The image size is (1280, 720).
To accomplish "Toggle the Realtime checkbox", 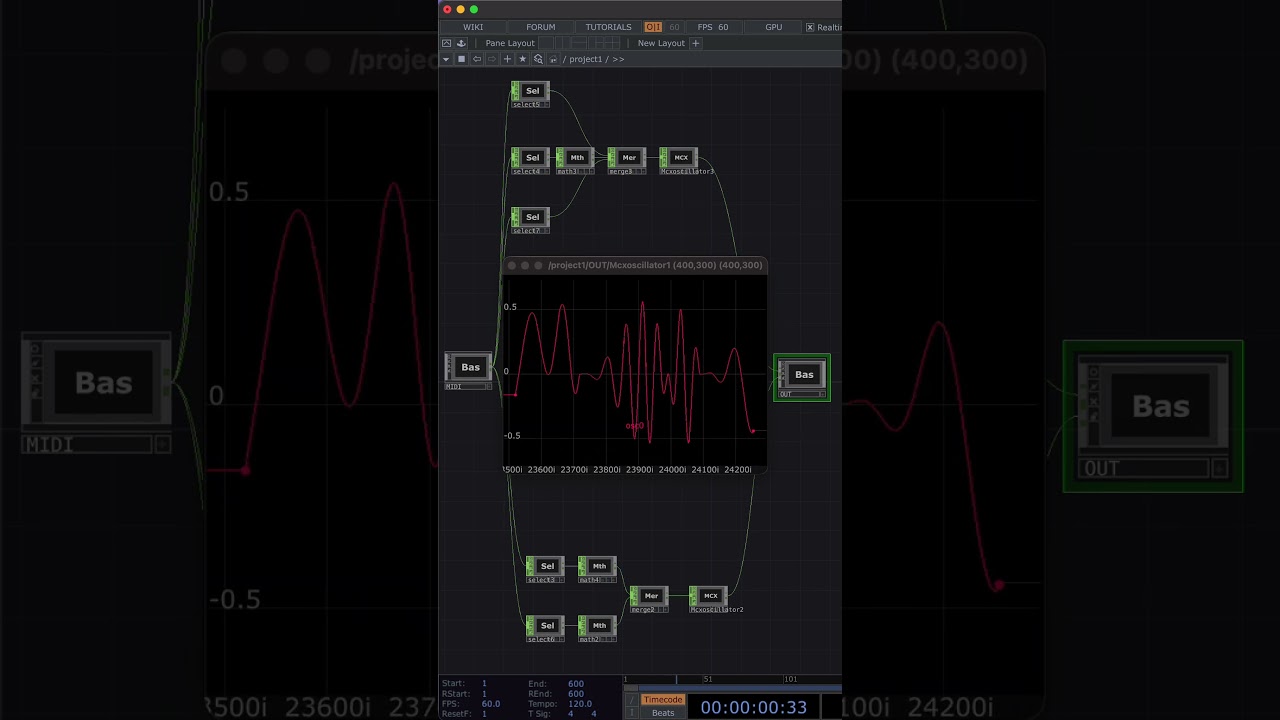I will click(810, 27).
